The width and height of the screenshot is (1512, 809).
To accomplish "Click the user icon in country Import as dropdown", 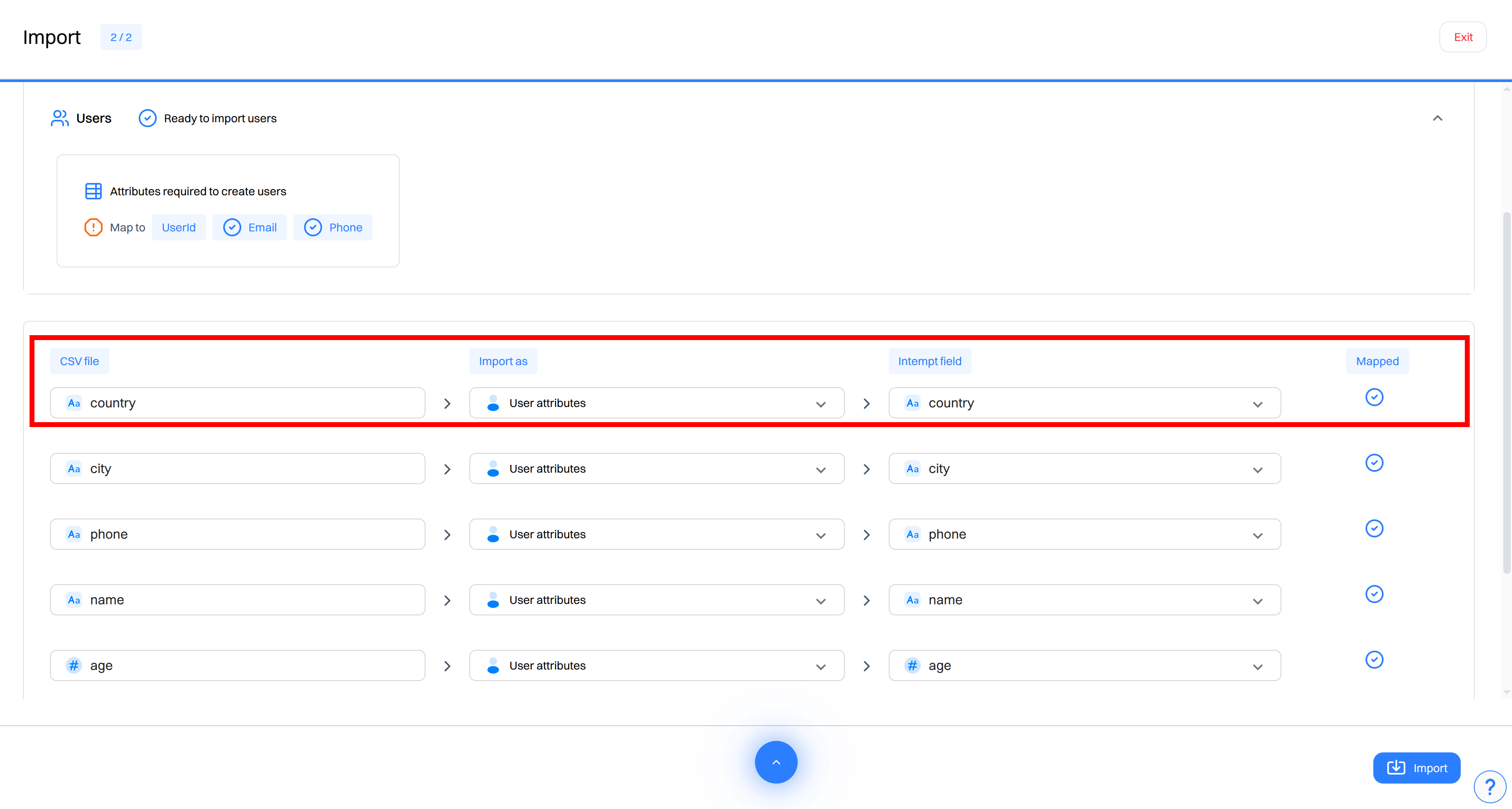I will point(493,403).
